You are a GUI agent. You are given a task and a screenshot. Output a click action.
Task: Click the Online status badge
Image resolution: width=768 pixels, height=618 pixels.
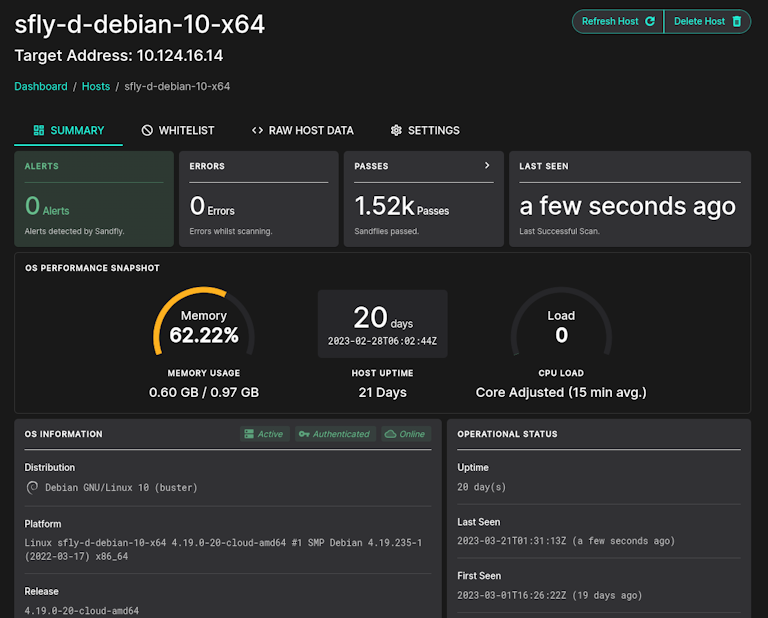tap(405, 434)
